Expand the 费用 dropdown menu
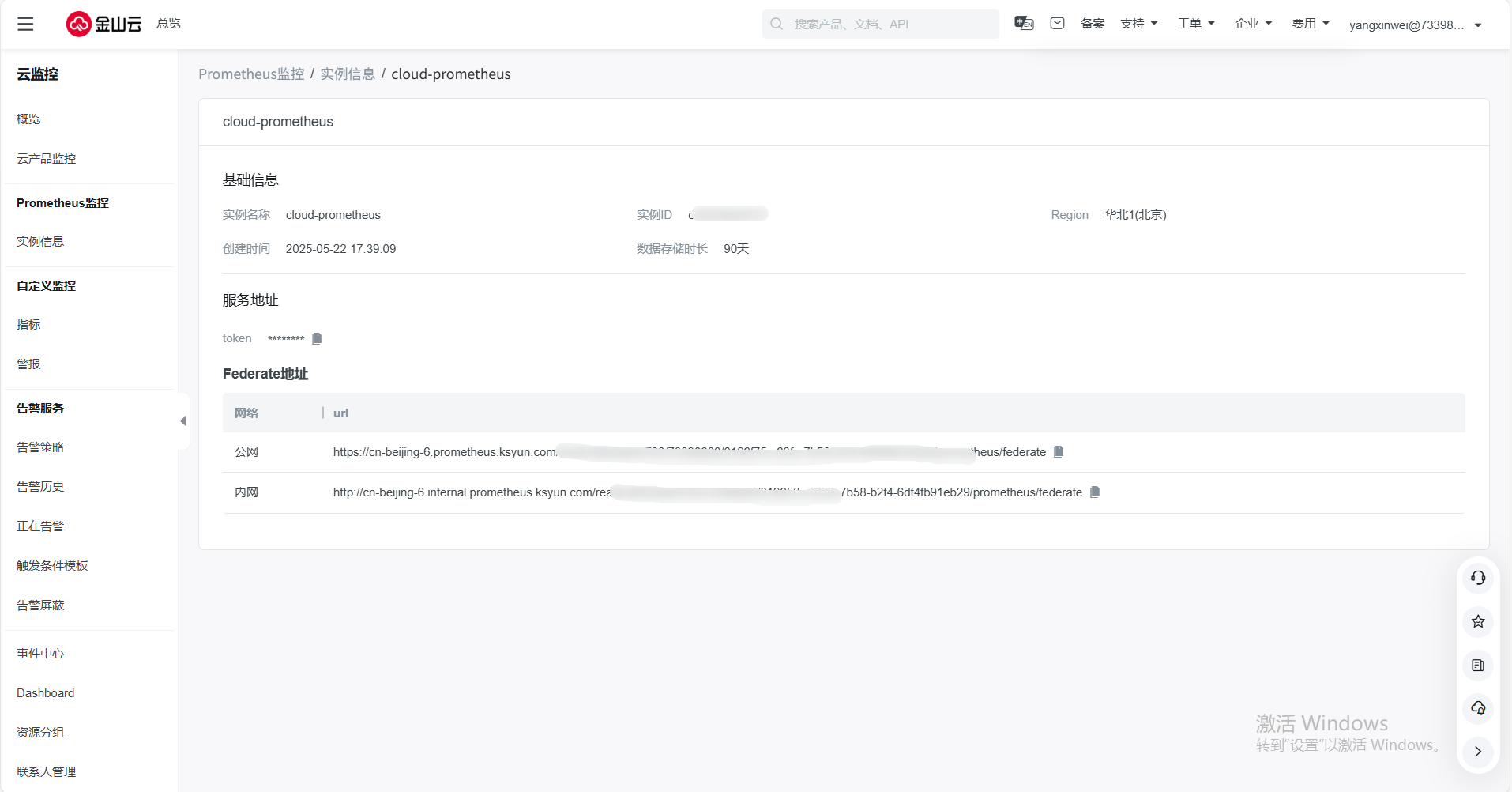 pos(1311,24)
